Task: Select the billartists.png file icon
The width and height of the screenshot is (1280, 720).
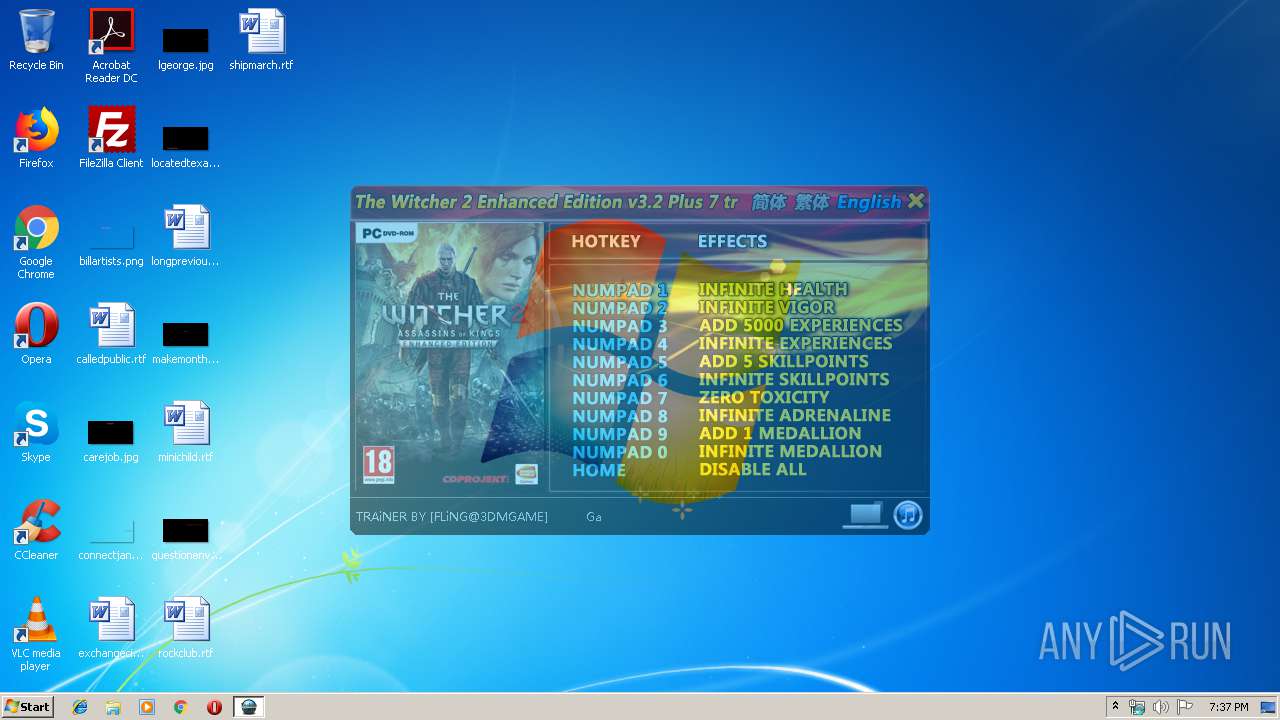Action: 111,244
